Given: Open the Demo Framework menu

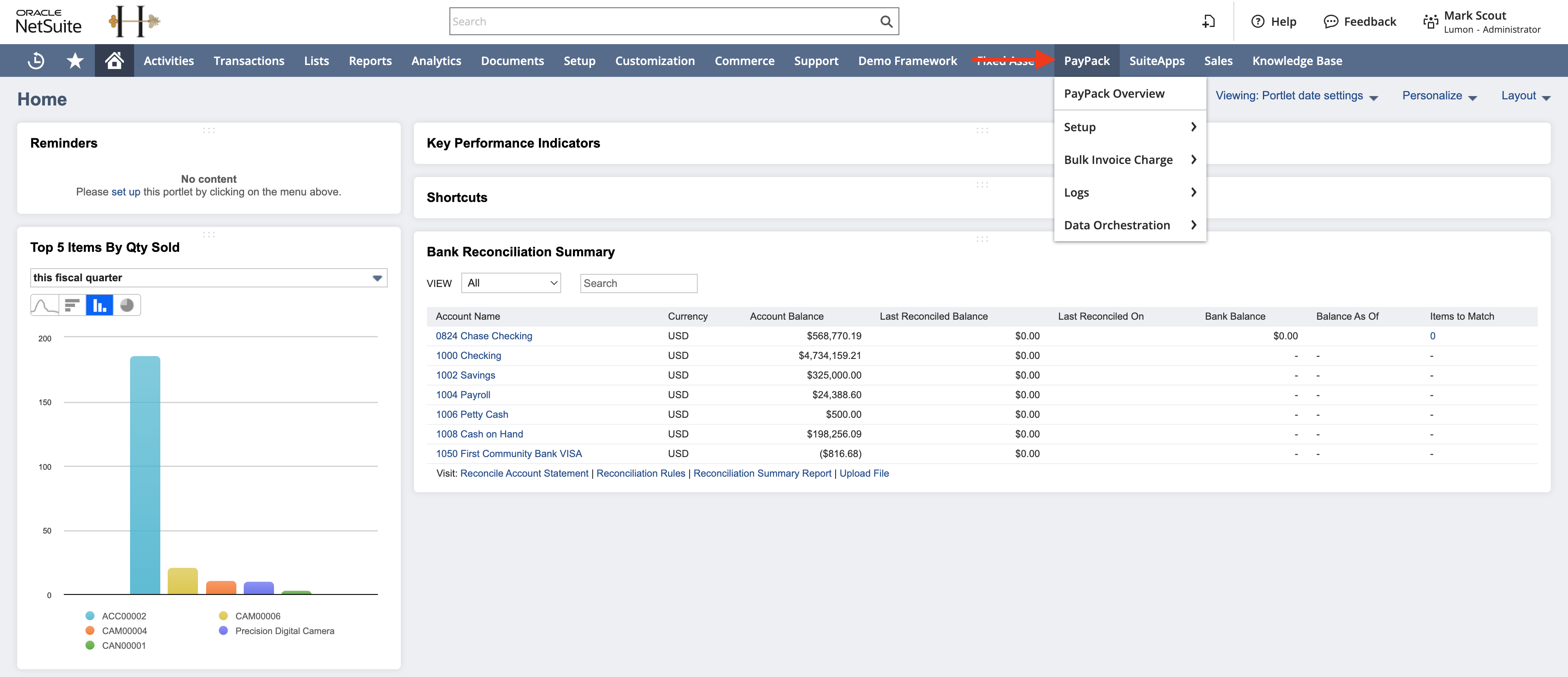Looking at the screenshot, I should point(907,60).
